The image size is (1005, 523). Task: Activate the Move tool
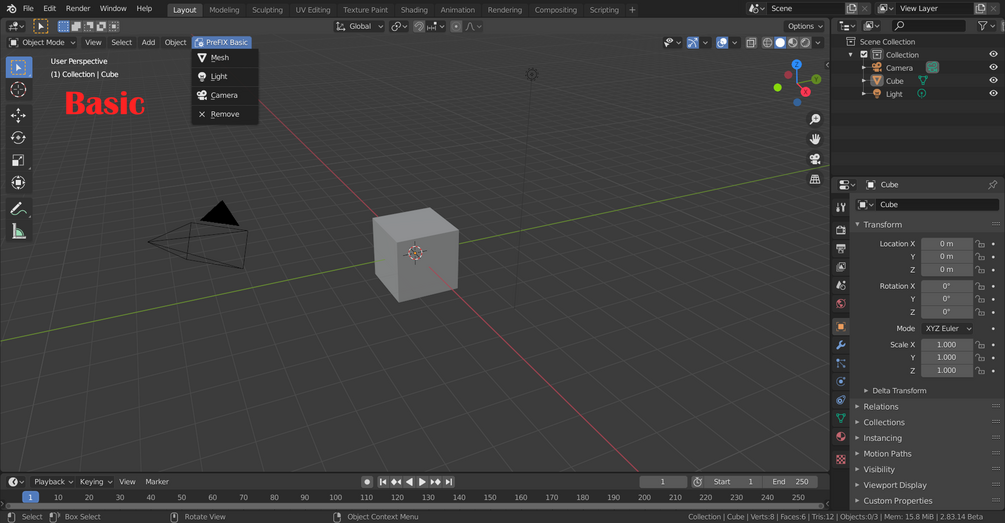pyautogui.click(x=19, y=115)
